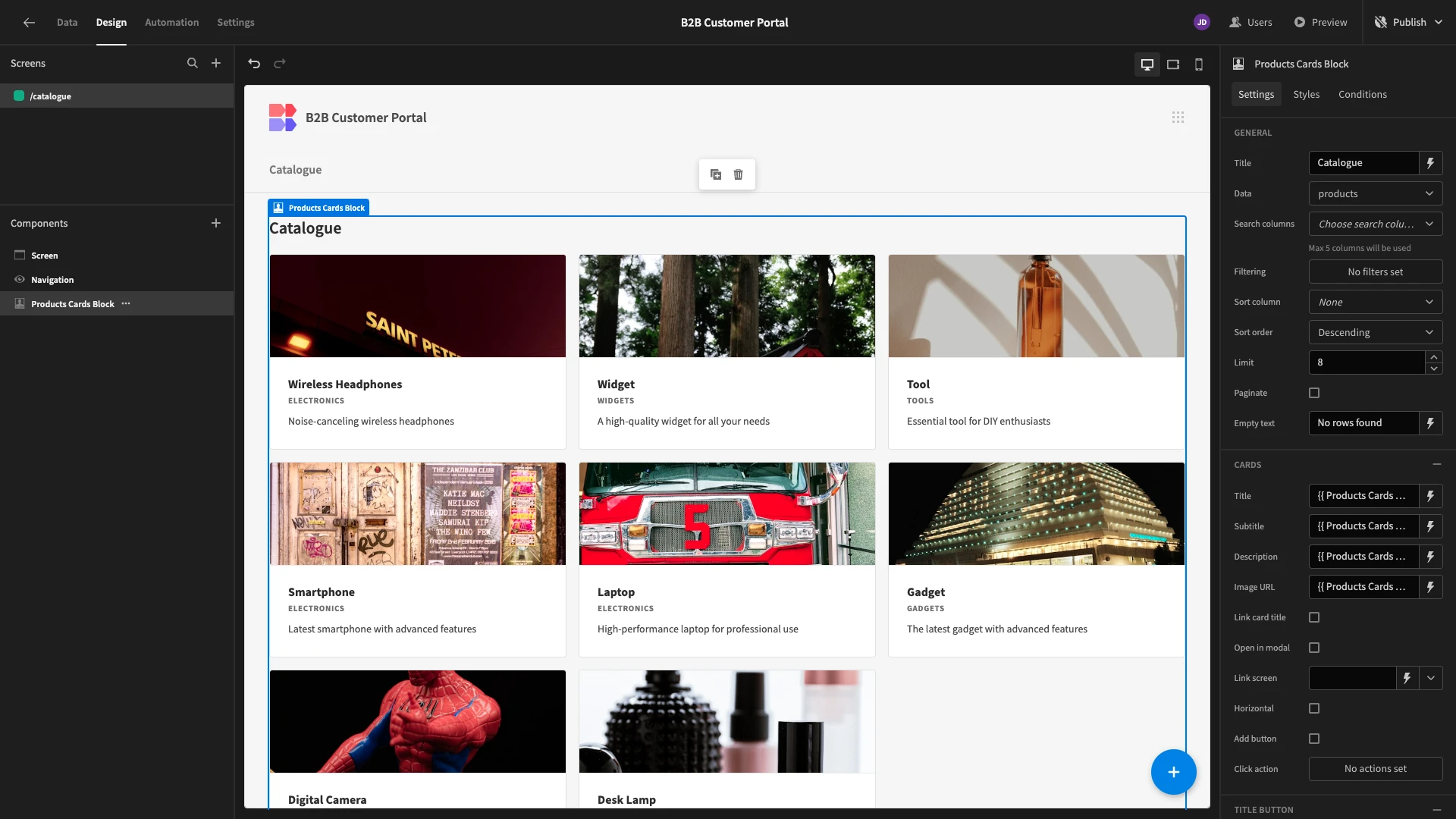Open bindings for General Title field
The height and width of the screenshot is (819, 1456).
click(1431, 163)
